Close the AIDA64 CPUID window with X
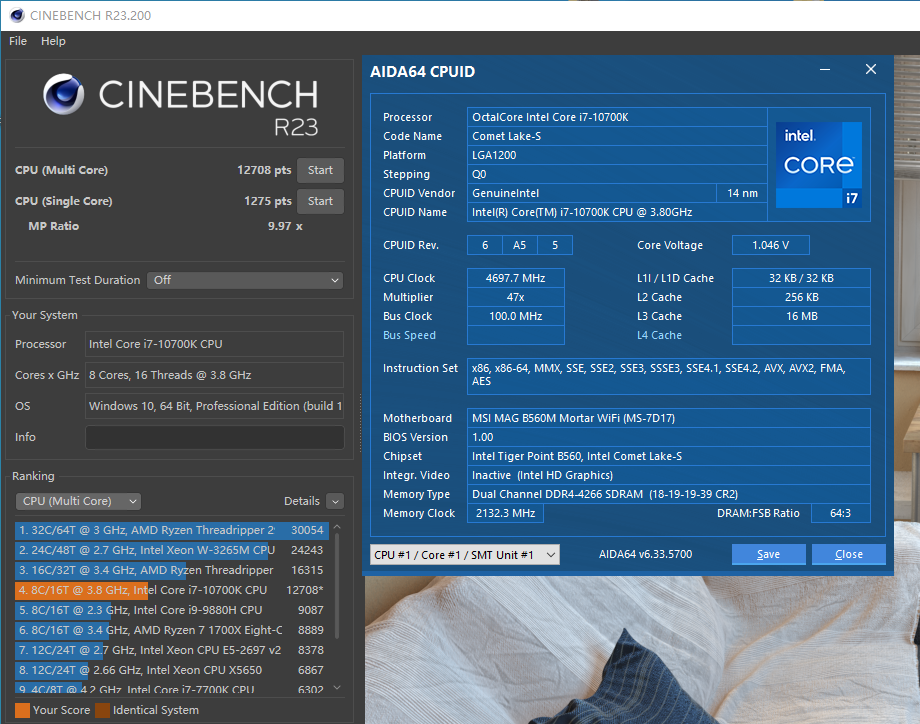 [x=871, y=69]
